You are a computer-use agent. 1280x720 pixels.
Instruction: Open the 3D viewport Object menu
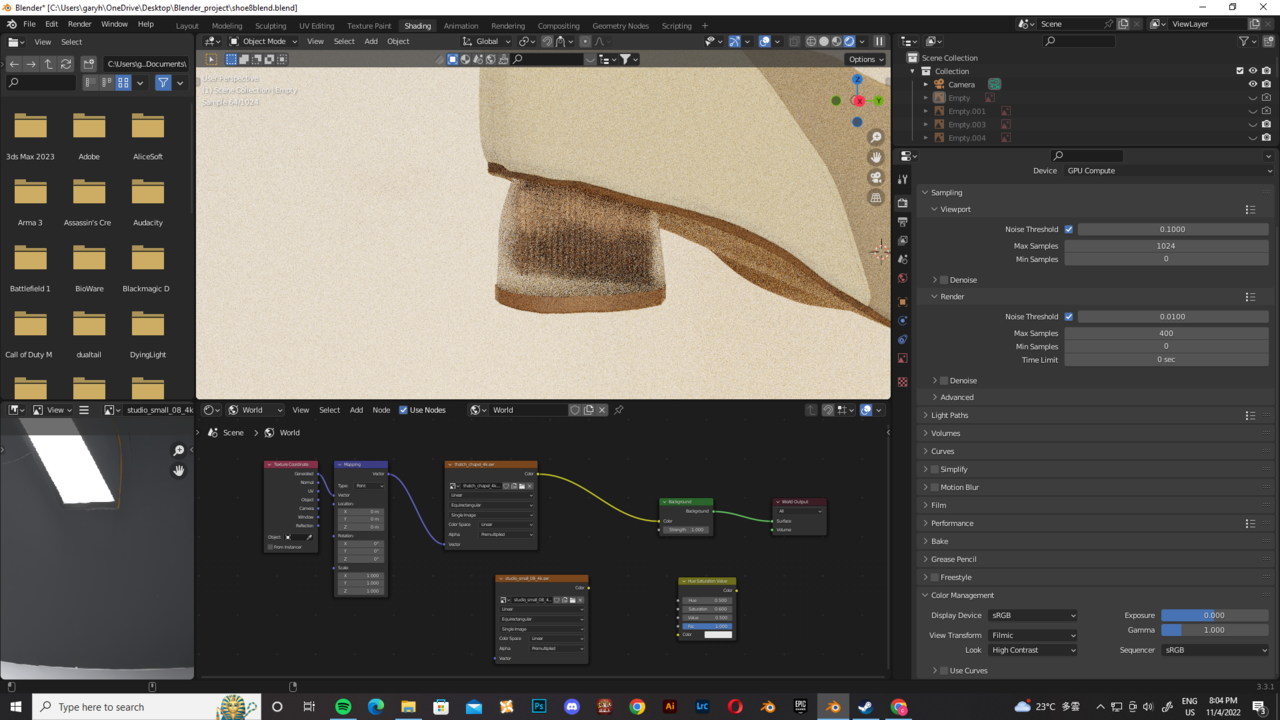(x=398, y=41)
